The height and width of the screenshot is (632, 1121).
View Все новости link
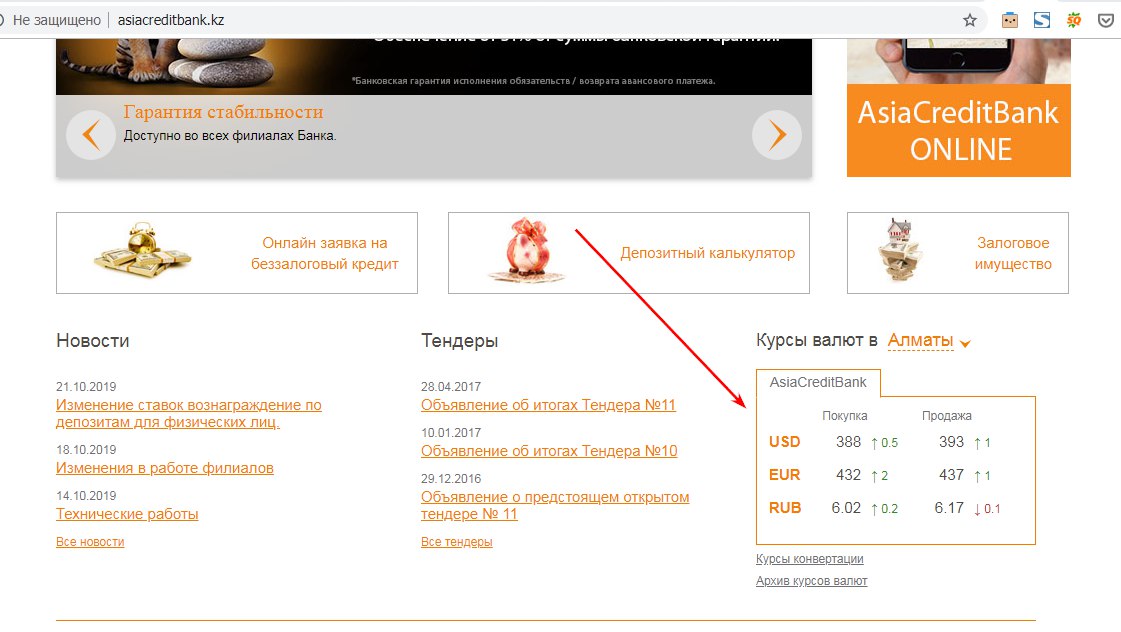(90, 542)
